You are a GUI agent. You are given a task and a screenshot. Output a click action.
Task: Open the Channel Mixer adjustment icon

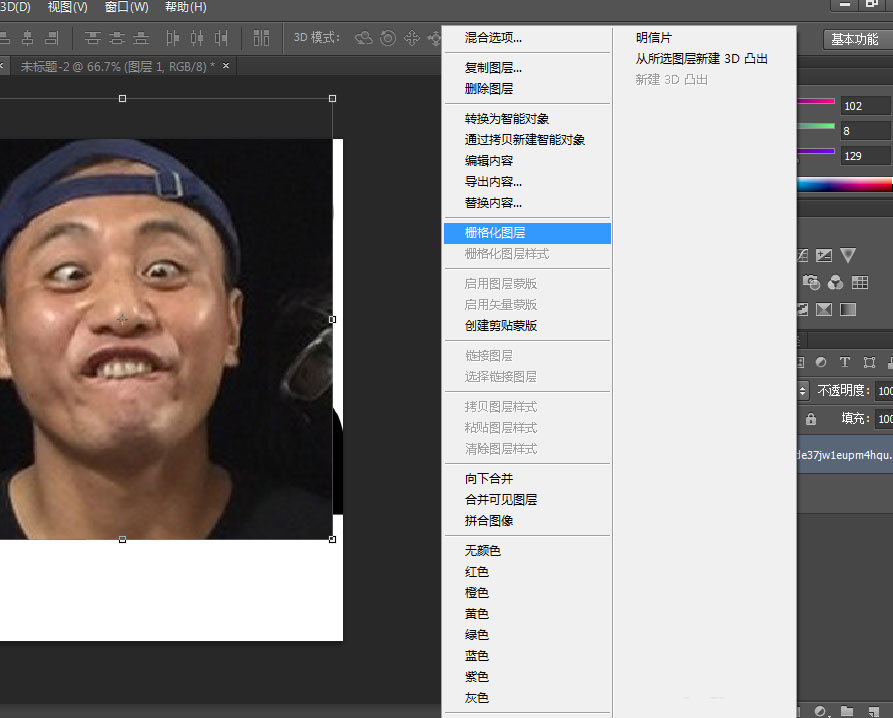click(x=835, y=283)
